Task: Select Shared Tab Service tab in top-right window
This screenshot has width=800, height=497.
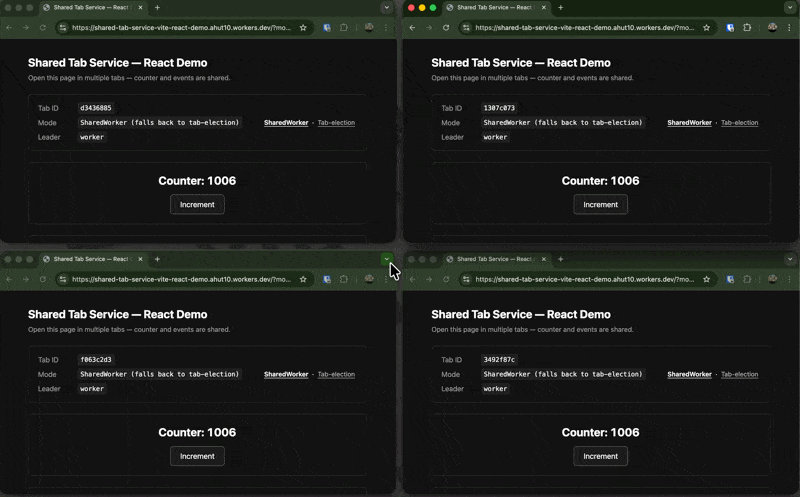Action: tap(495, 8)
